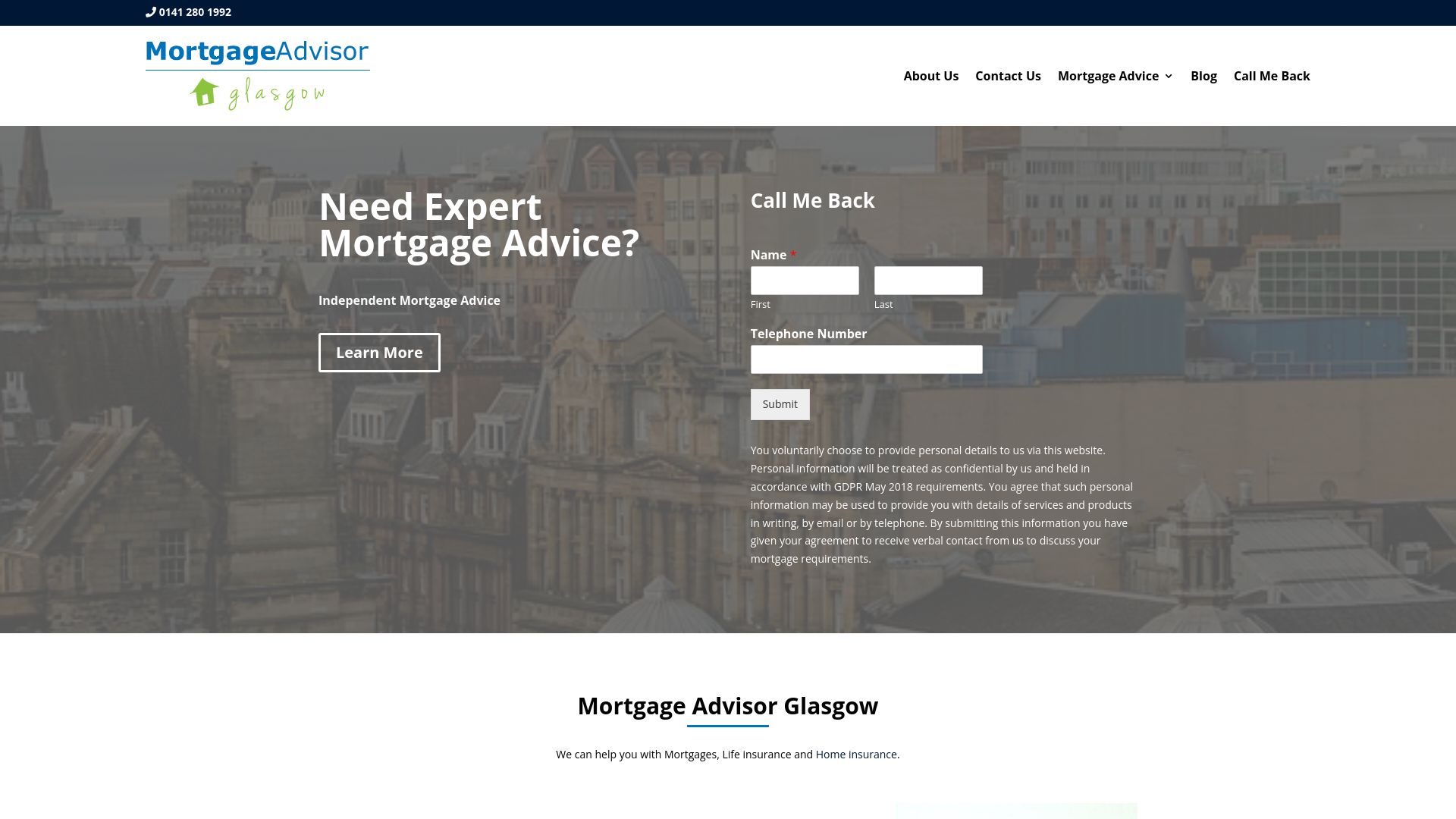Screen dimensions: 1456x819
Task: Click the Mortgage Advisor Glasgow heading link
Action: pyautogui.click(x=728, y=704)
